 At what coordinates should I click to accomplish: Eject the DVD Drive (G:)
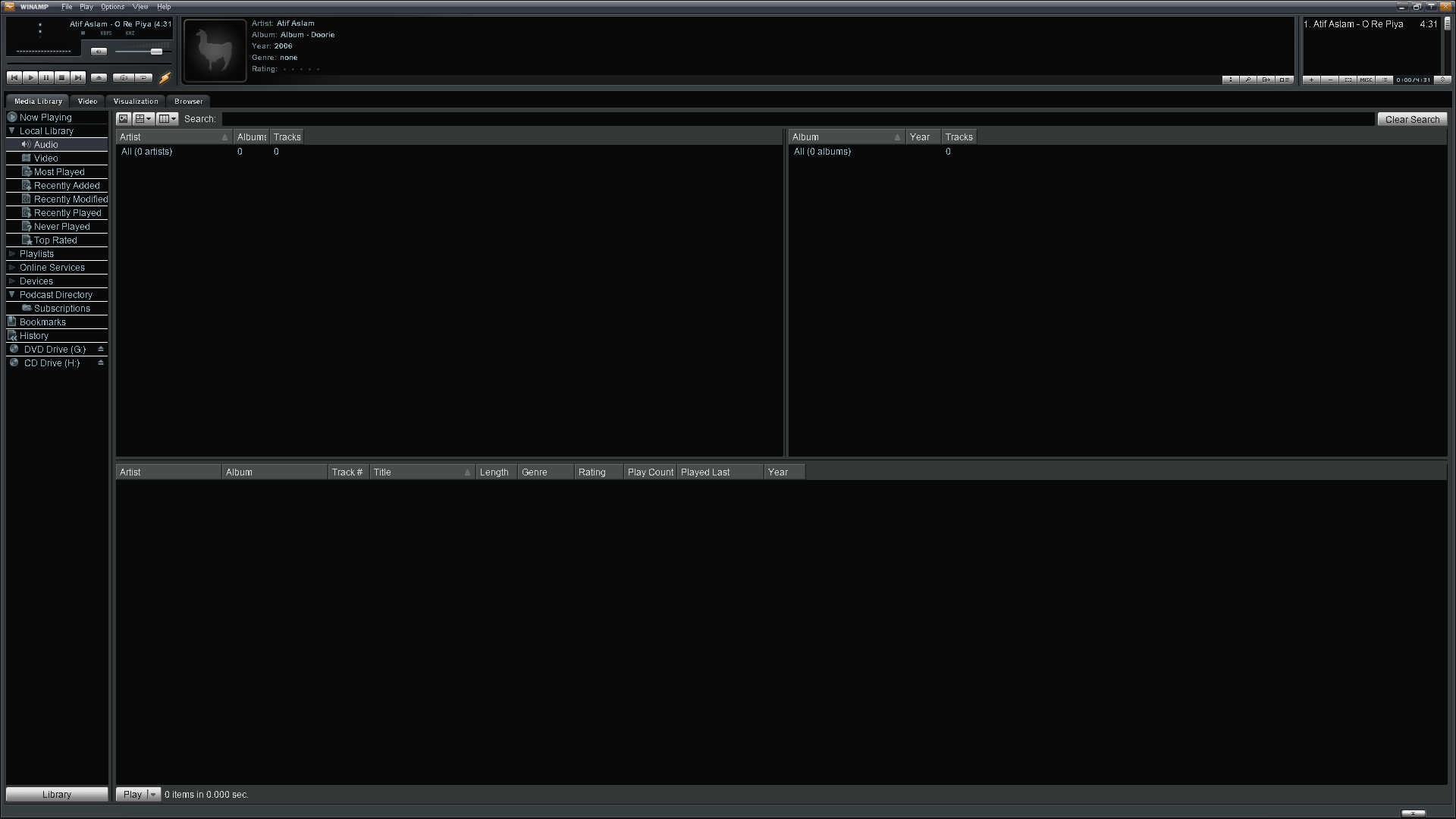point(100,350)
